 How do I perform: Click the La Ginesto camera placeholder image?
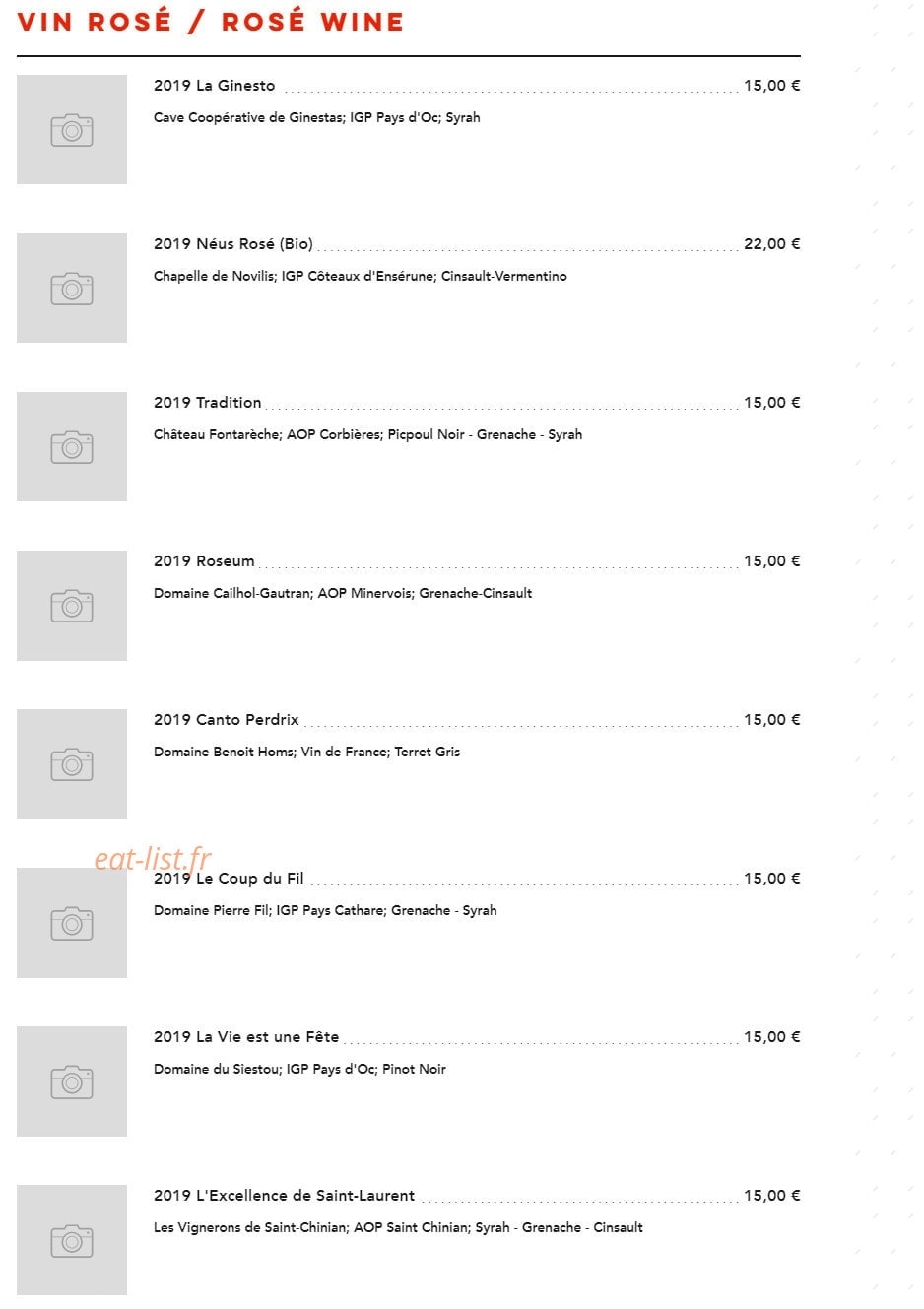point(72,129)
